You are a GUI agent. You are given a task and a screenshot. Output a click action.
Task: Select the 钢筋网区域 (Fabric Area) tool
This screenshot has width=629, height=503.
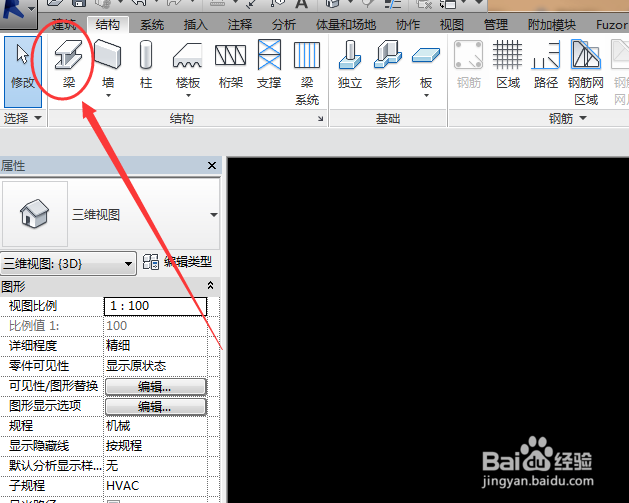[x=586, y=72]
